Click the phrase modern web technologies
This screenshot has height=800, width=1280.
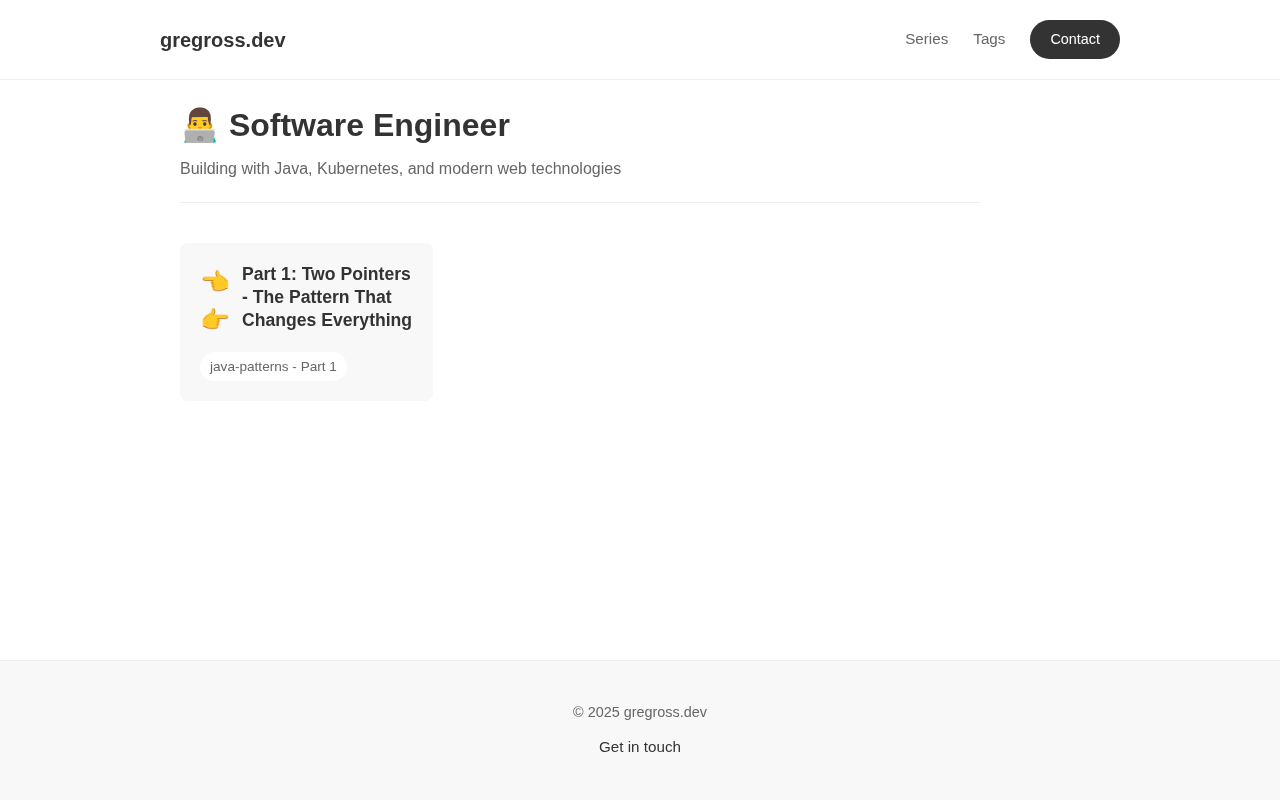click(x=529, y=169)
